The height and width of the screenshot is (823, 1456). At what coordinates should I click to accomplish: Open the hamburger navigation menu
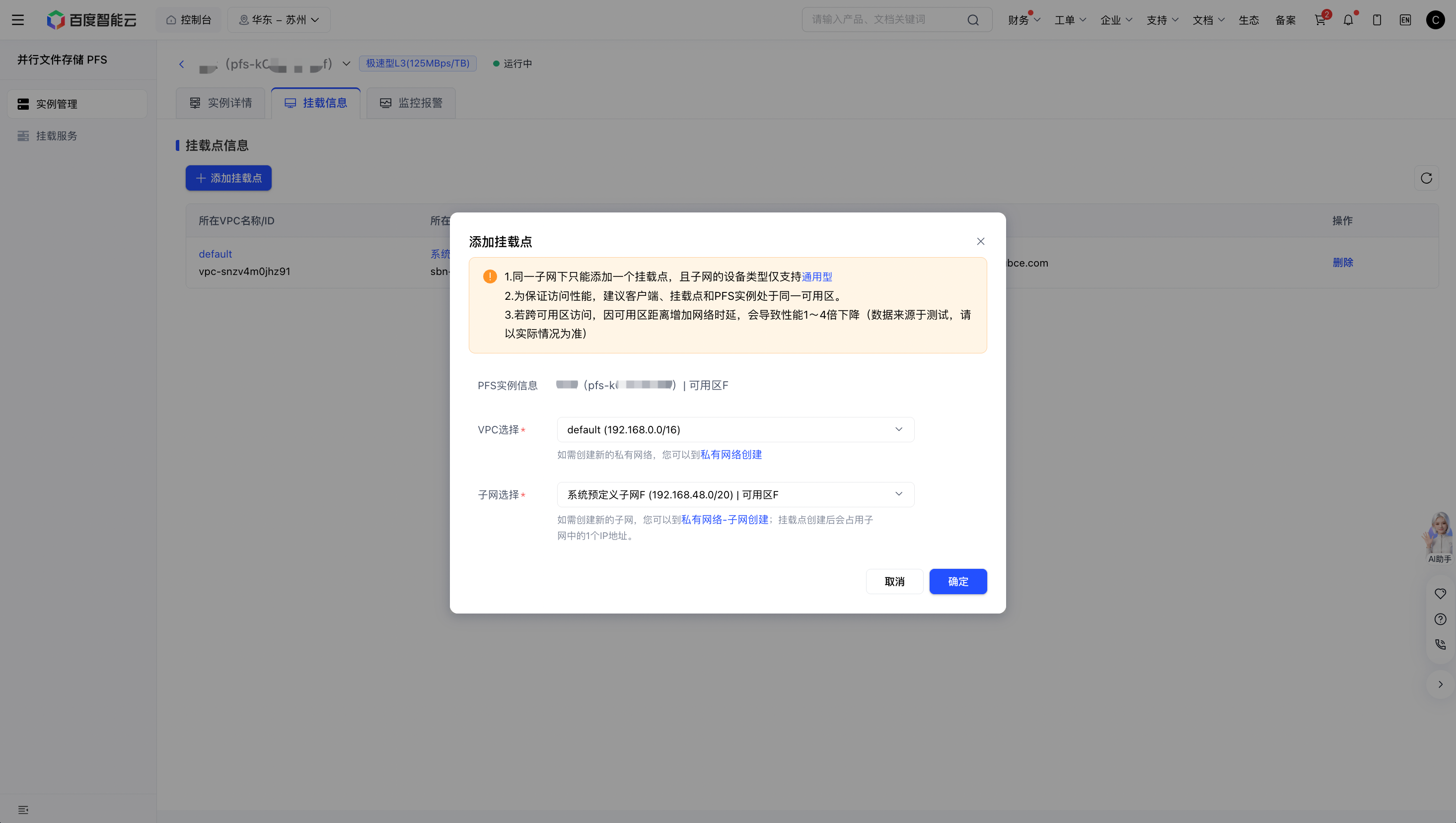click(x=18, y=20)
